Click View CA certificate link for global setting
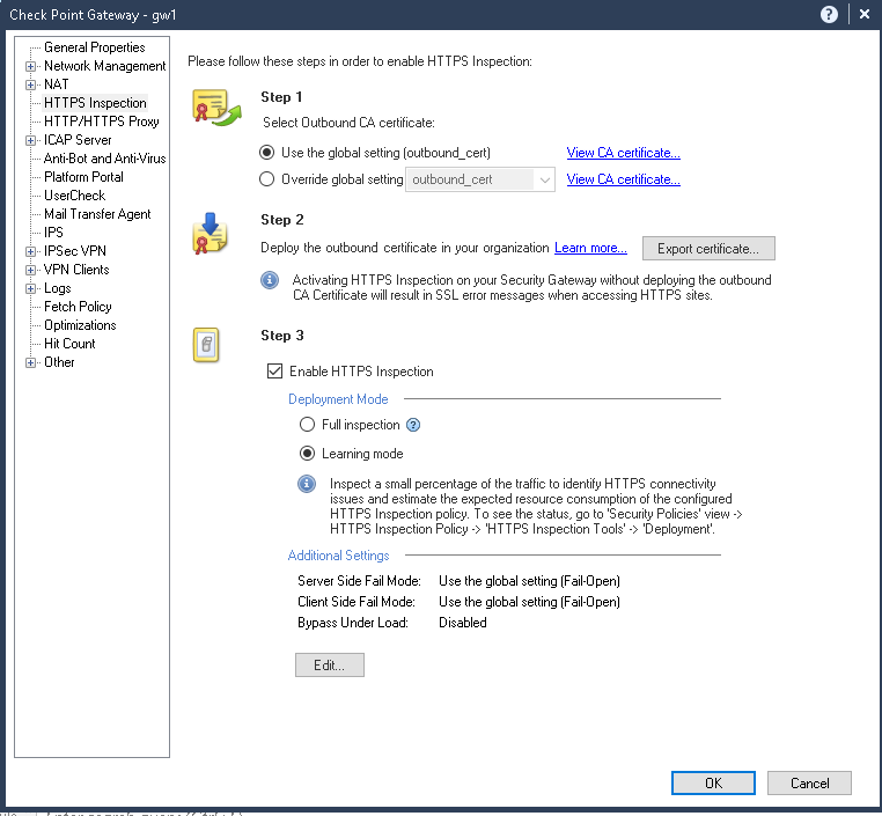Image resolution: width=882 pixels, height=816 pixels. [x=623, y=152]
